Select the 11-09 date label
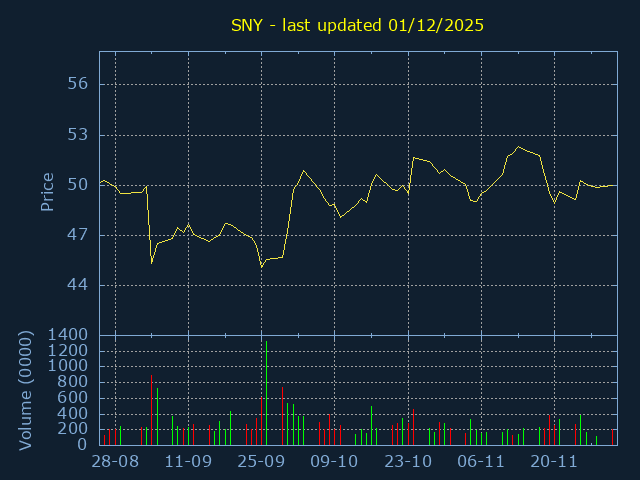Screen dimensions: 640x480 (x=188, y=462)
